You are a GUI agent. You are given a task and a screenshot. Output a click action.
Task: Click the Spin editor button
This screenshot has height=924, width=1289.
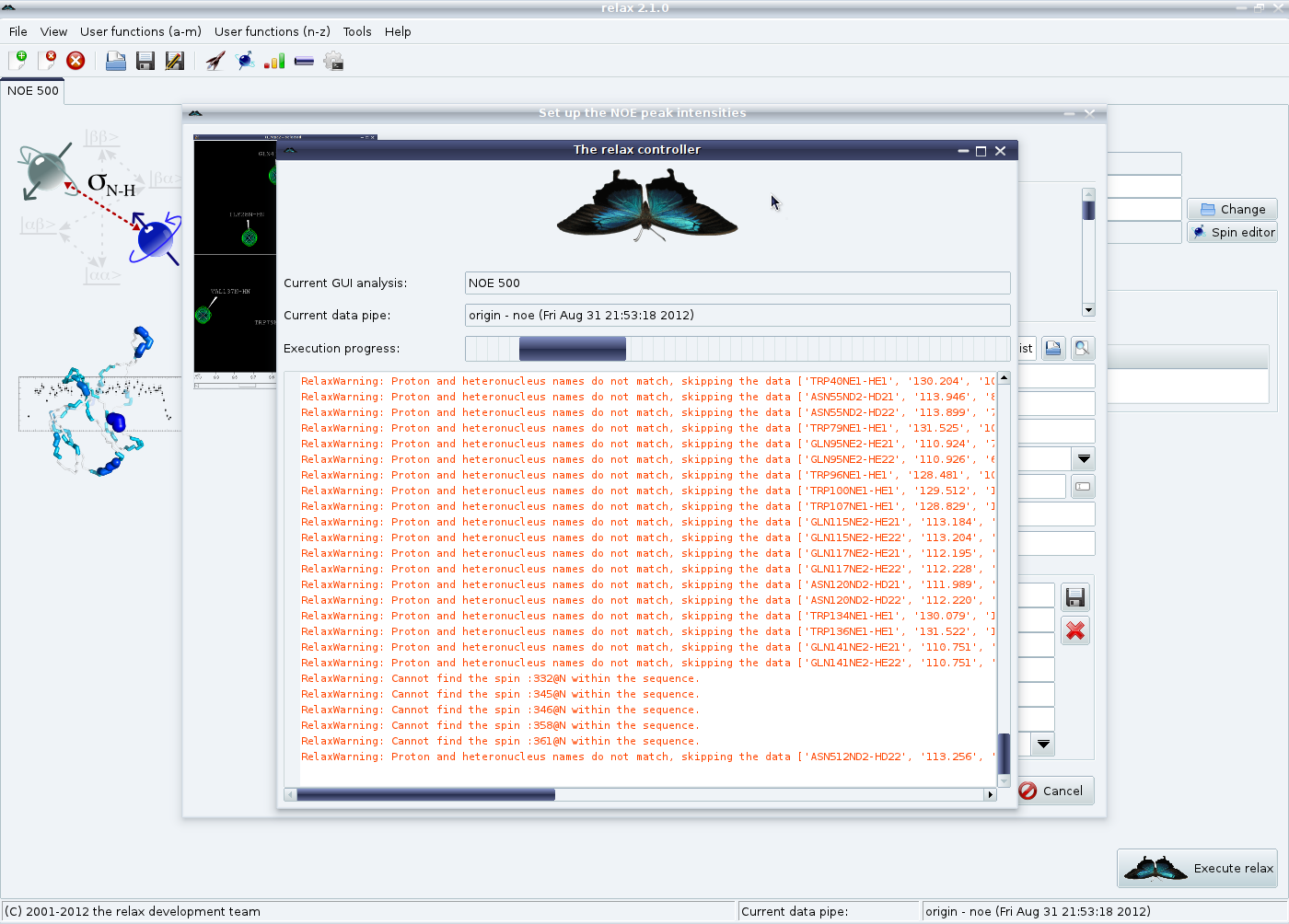click(x=1233, y=232)
